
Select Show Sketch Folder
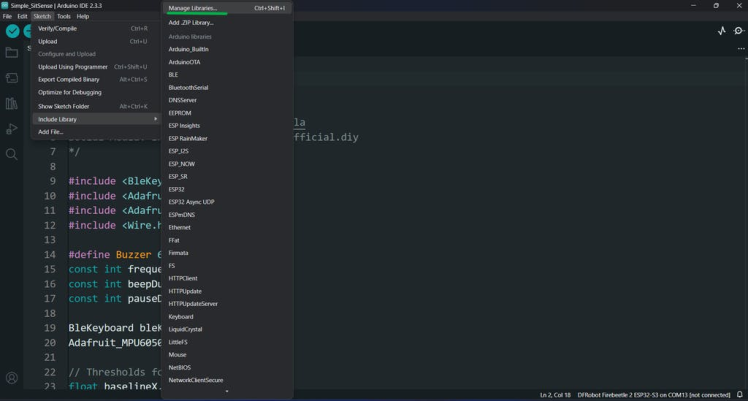[x=95, y=106]
